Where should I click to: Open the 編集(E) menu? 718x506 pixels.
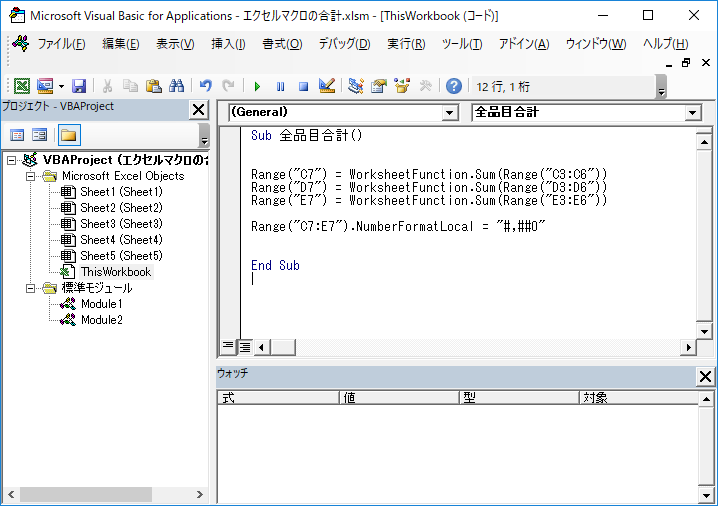click(x=120, y=44)
